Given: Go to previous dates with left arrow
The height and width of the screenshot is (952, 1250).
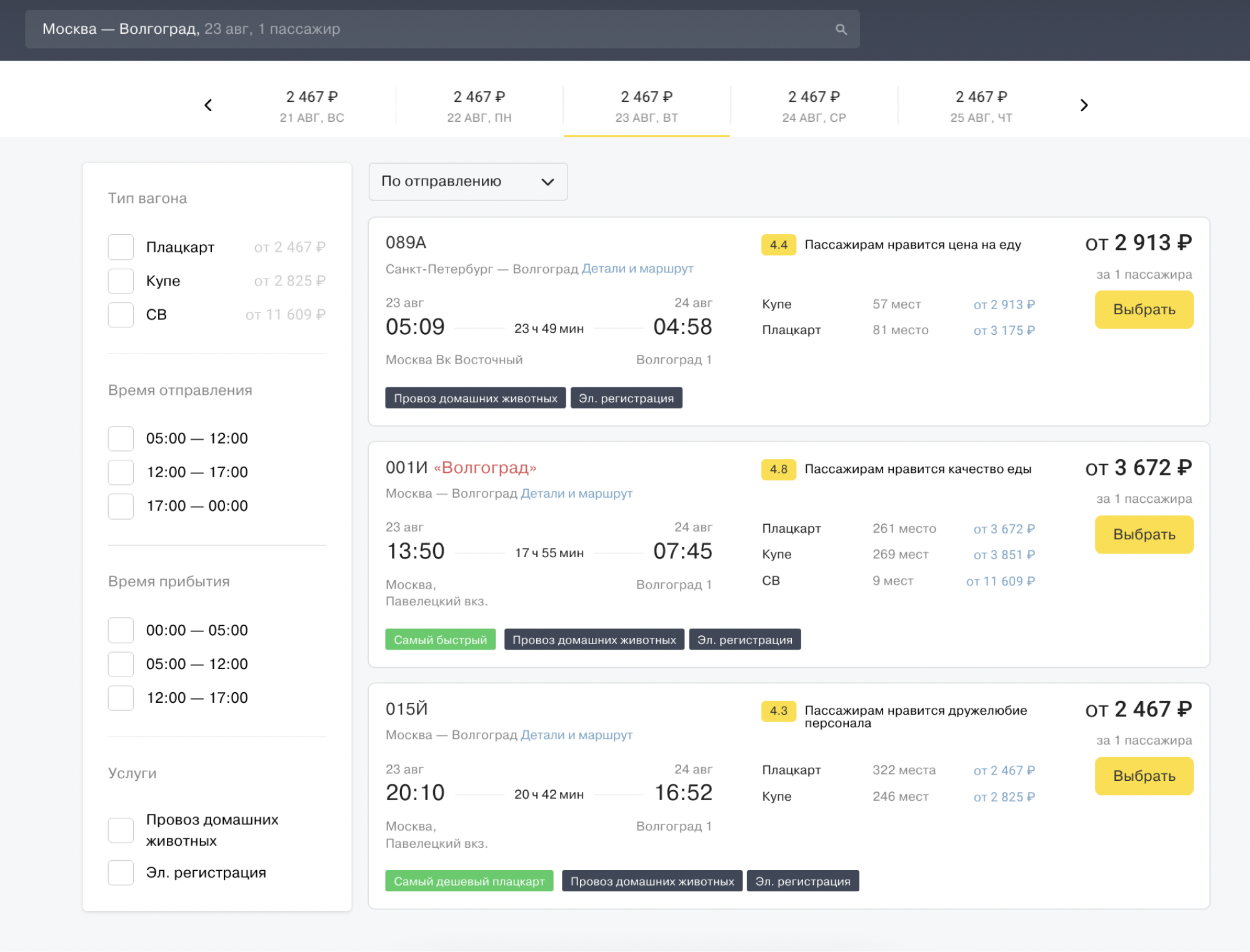Looking at the screenshot, I should (208, 105).
